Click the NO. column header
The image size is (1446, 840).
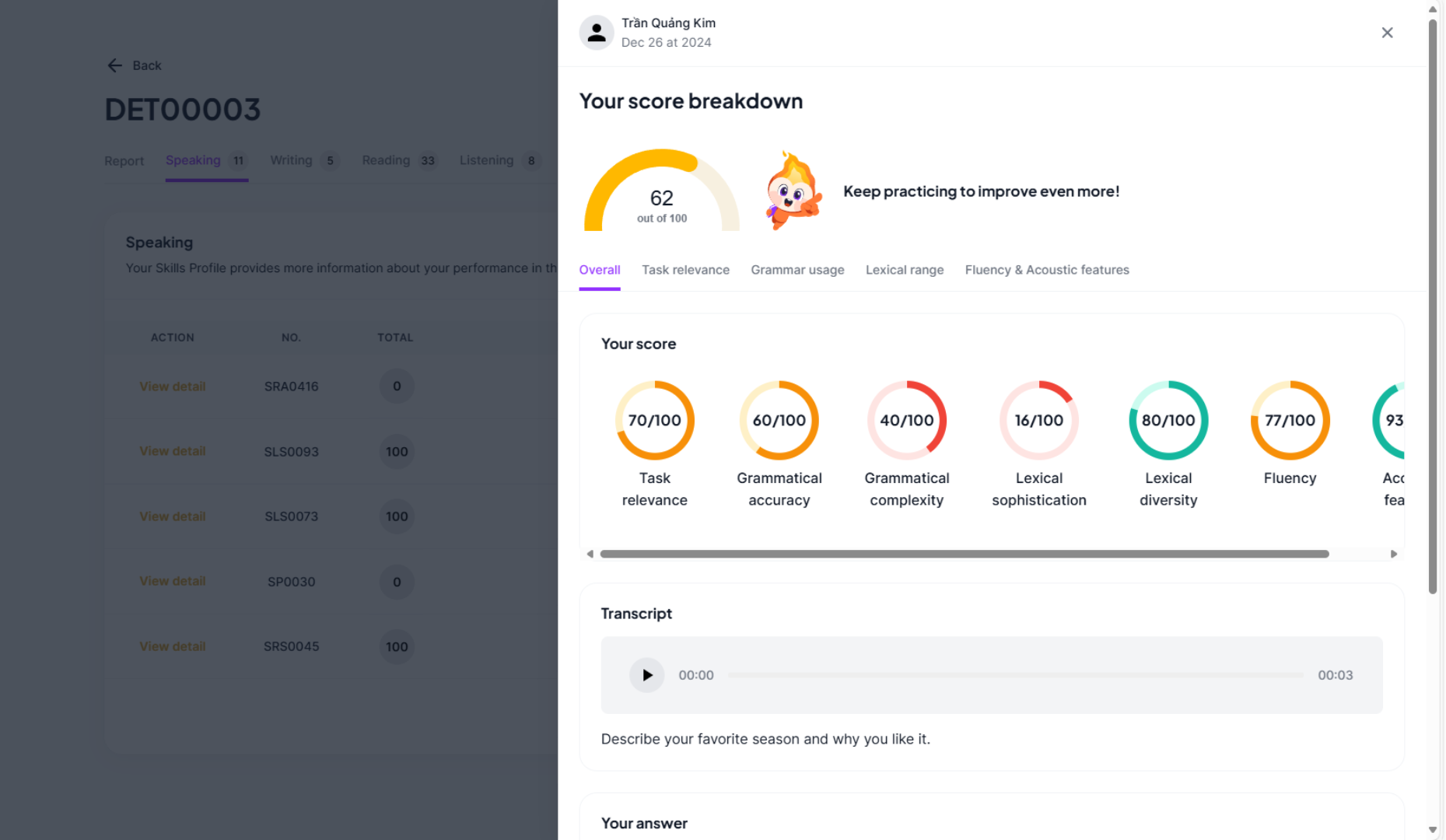291,338
